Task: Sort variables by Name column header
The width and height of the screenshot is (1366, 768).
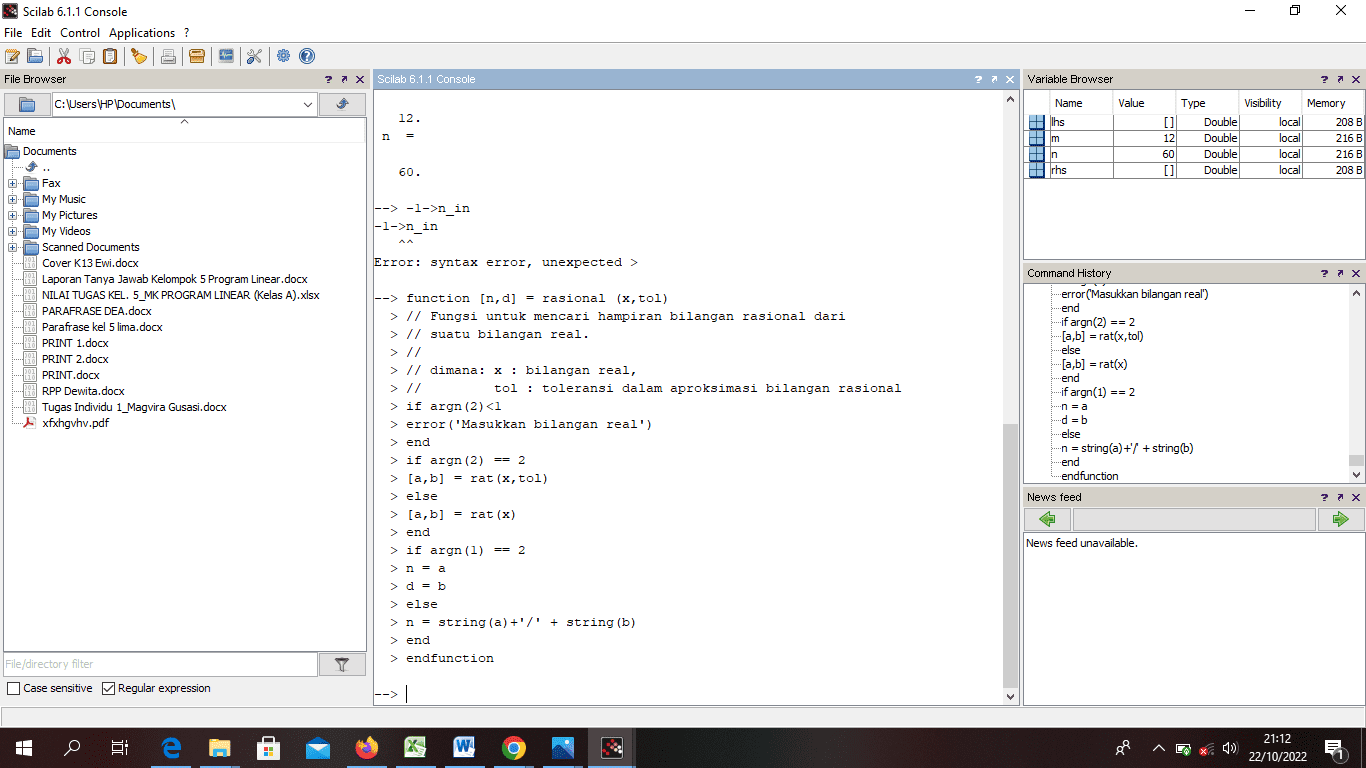Action: (x=1081, y=103)
